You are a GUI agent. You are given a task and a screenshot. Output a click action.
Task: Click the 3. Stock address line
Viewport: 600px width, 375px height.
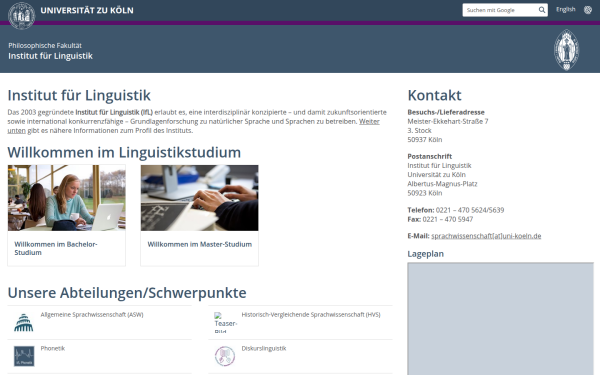419,130
